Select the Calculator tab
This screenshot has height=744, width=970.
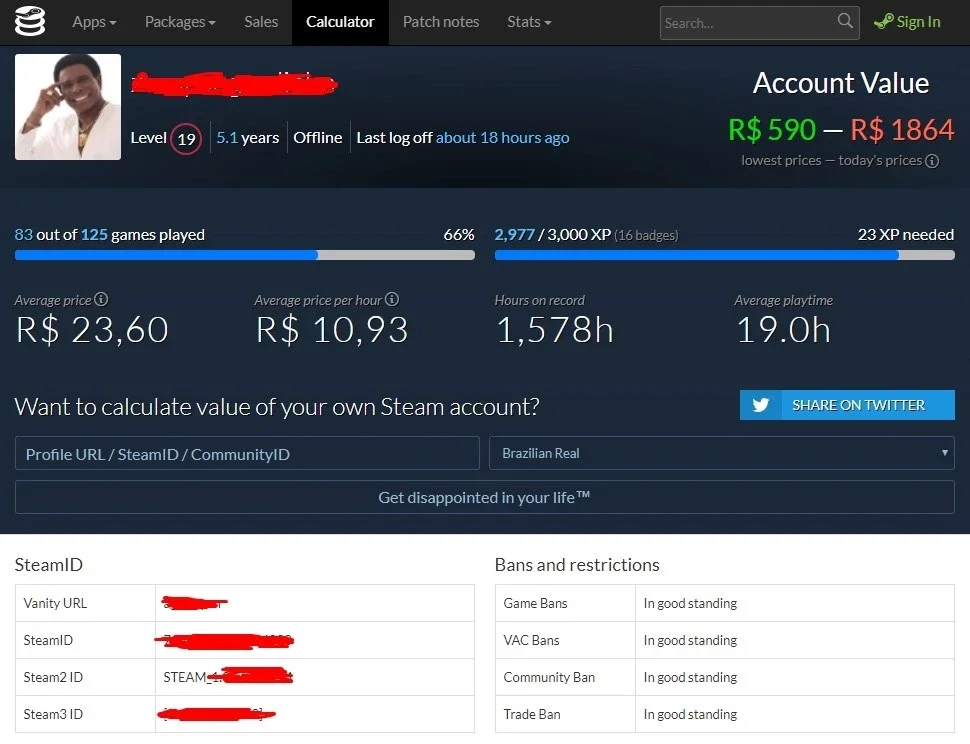click(340, 22)
